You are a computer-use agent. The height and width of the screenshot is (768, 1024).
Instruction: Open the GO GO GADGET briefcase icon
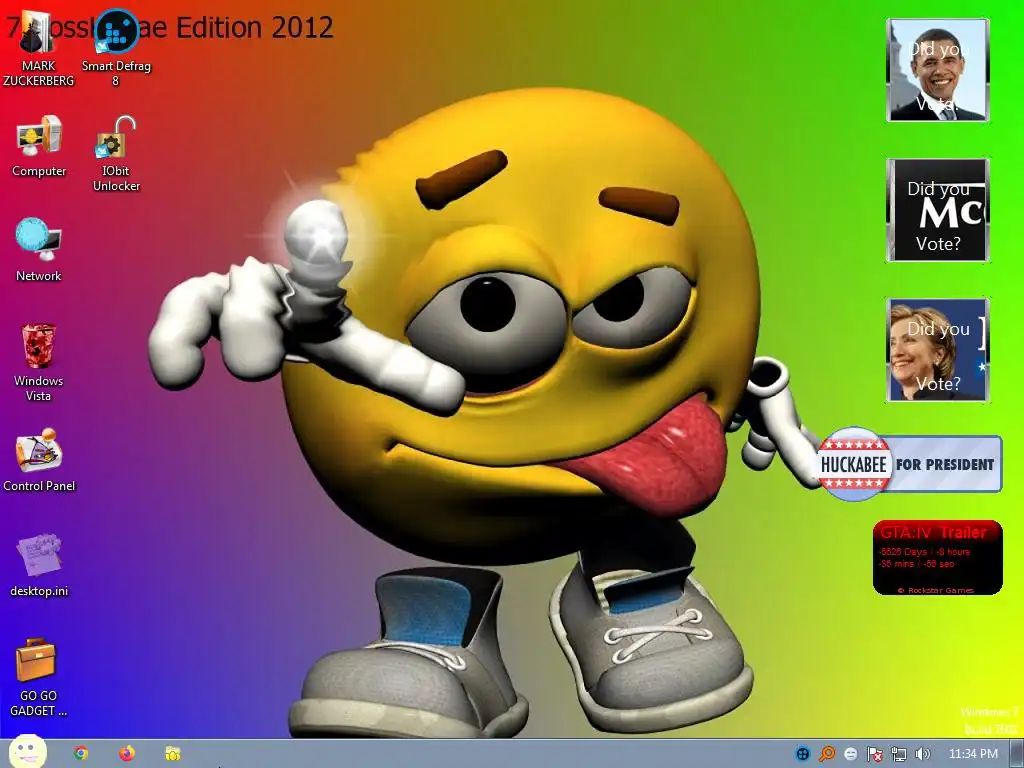tap(39, 678)
